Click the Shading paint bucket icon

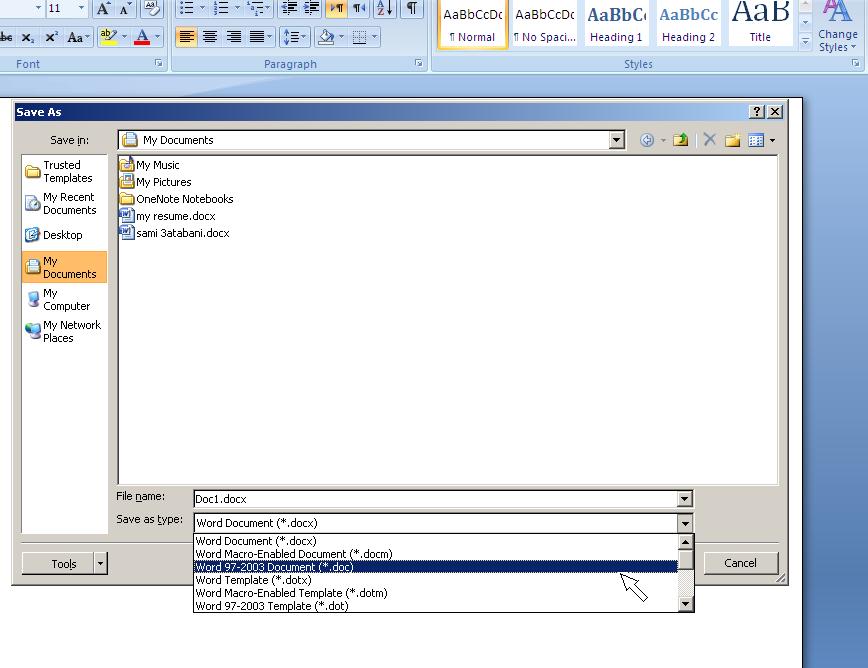click(325, 37)
